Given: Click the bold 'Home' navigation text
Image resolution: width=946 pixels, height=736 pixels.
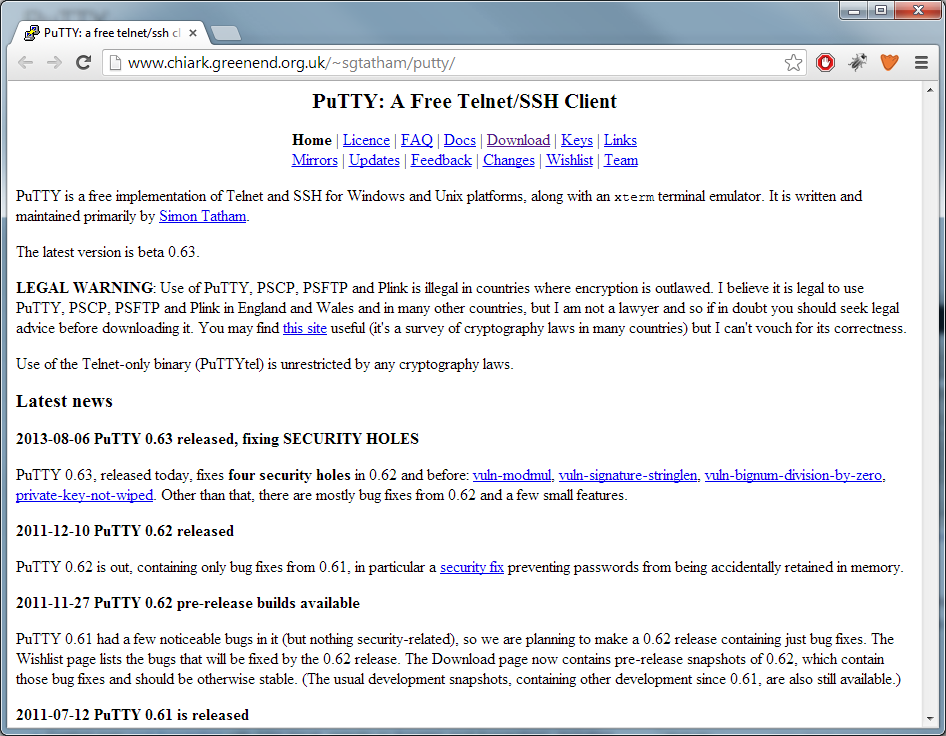Looking at the screenshot, I should pyautogui.click(x=312, y=140).
